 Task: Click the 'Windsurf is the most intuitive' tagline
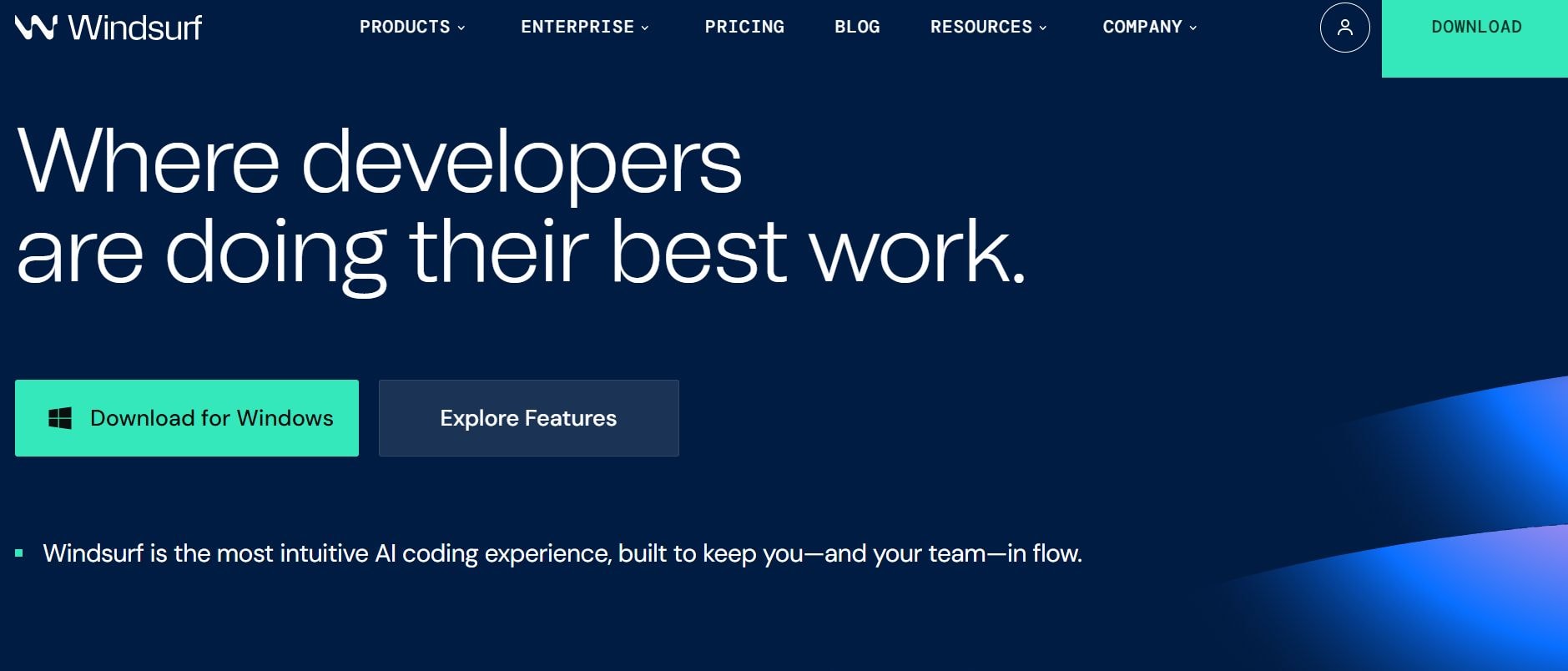[x=562, y=553]
